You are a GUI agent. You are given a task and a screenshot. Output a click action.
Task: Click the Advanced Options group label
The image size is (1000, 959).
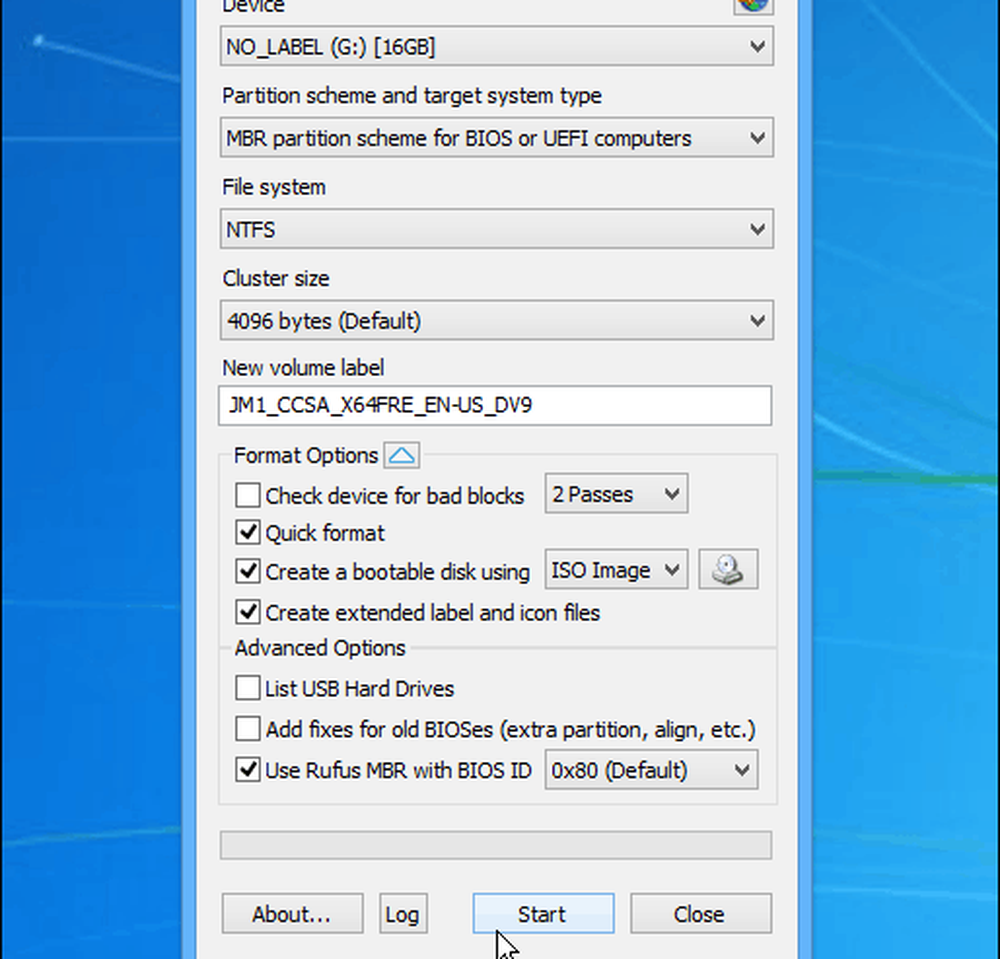click(x=320, y=648)
